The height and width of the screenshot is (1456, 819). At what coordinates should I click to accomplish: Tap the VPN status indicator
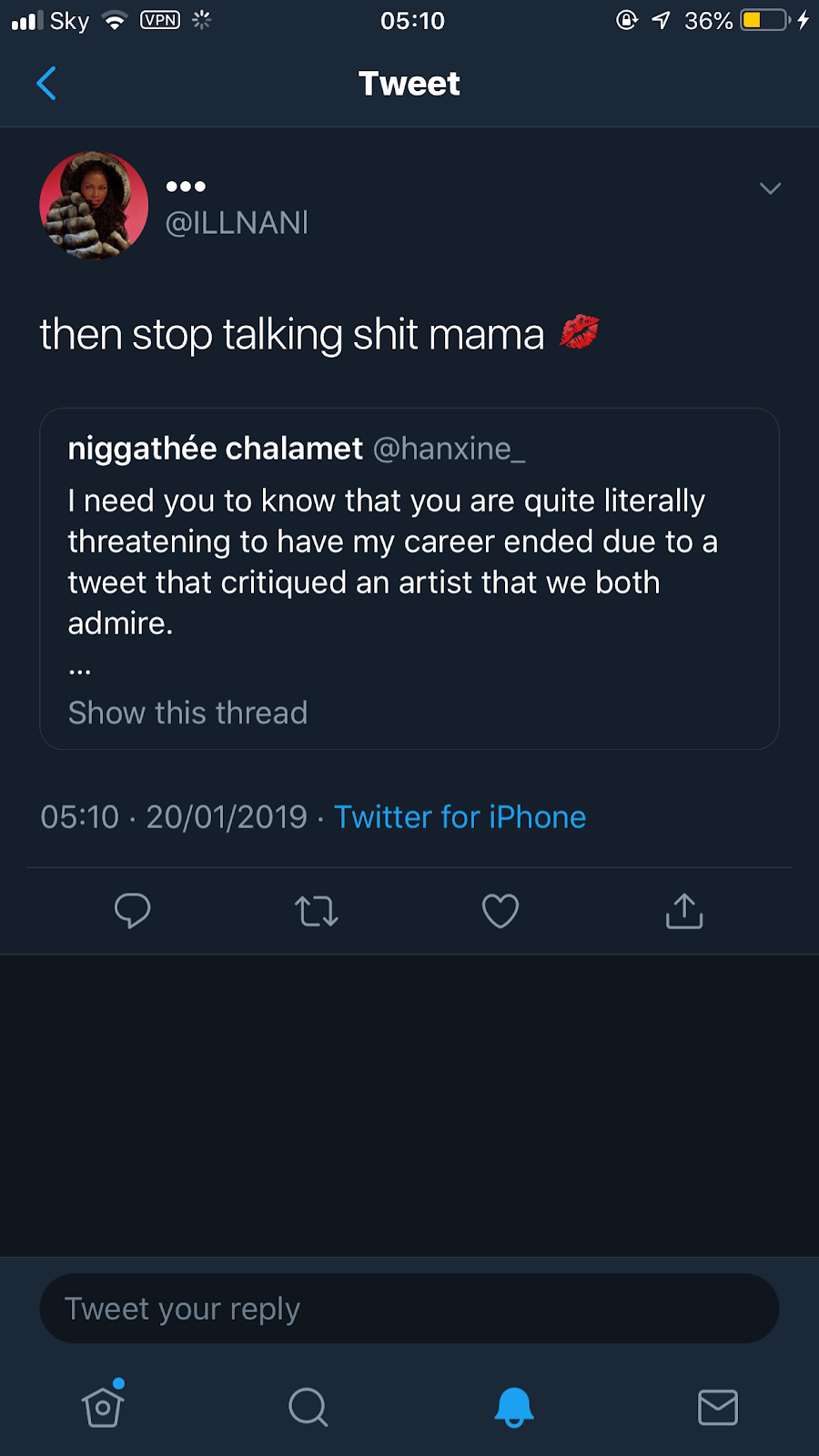coord(160,20)
